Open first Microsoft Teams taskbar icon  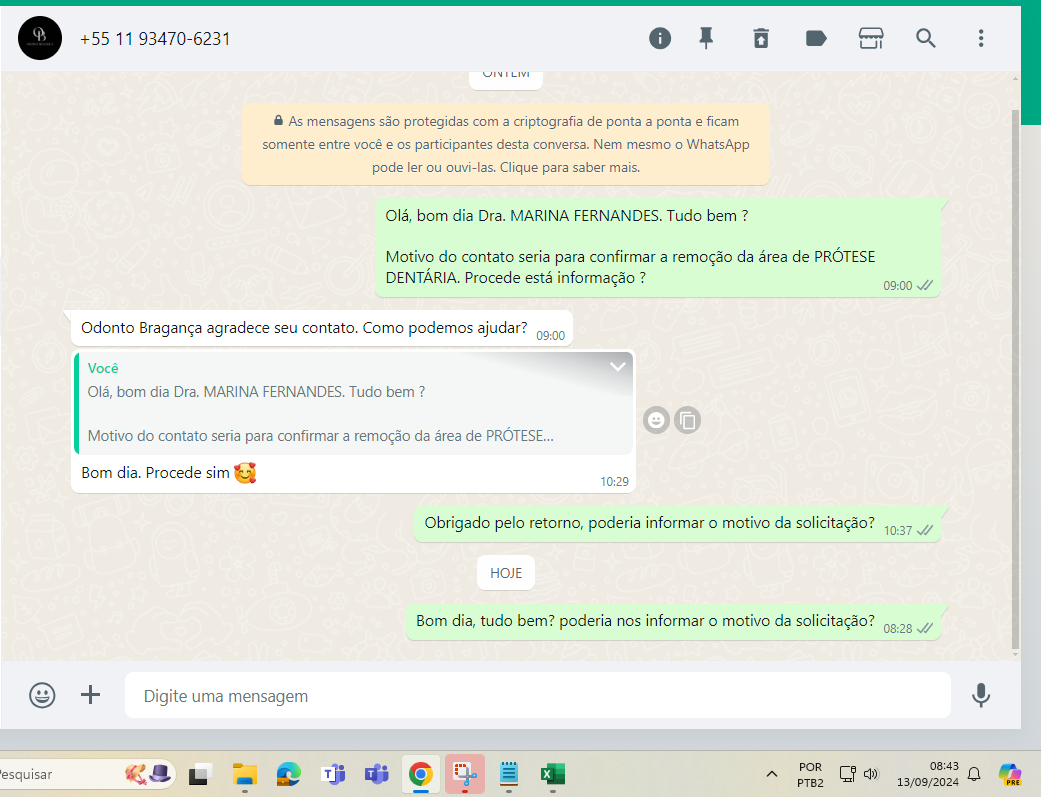pos(333,774)
